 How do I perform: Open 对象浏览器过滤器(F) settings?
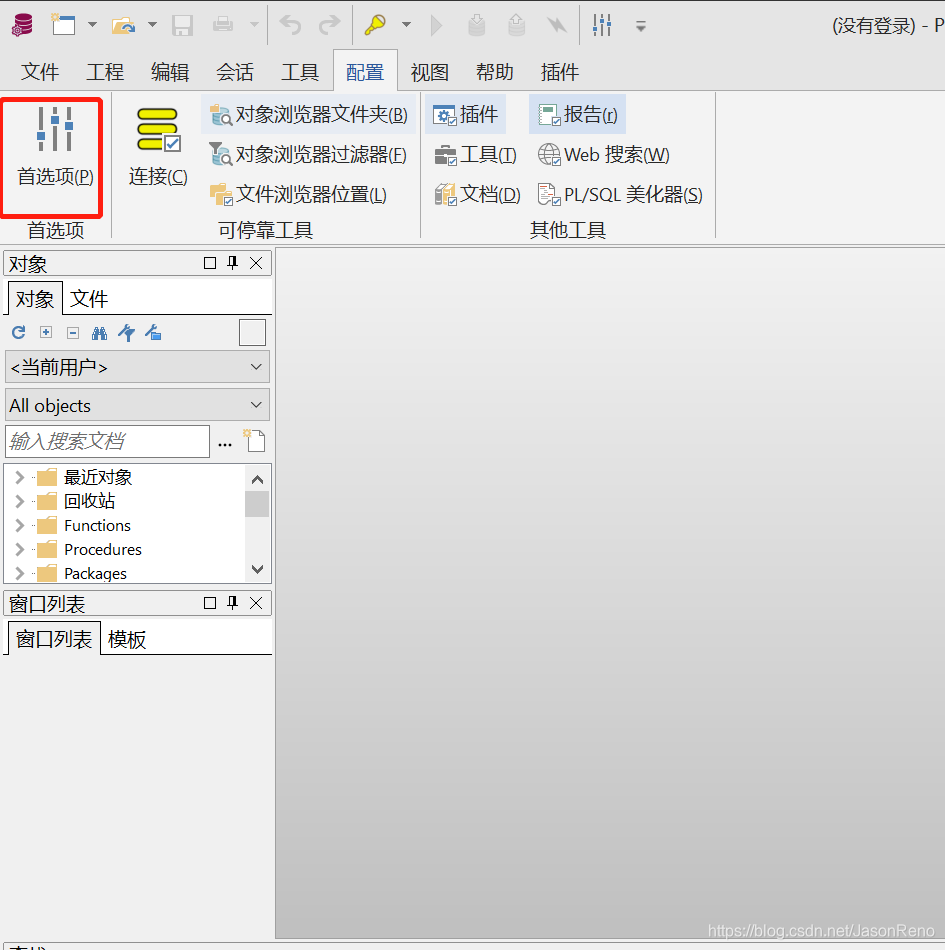point(308,154)
